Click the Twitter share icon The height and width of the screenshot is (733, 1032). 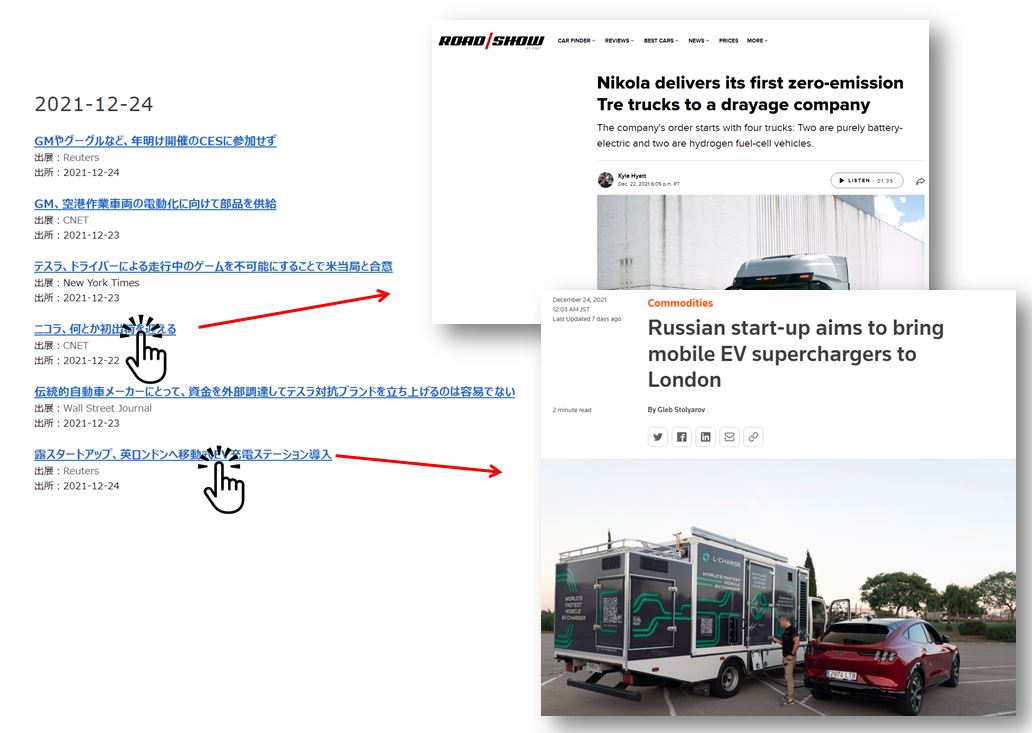click(658, 437)
